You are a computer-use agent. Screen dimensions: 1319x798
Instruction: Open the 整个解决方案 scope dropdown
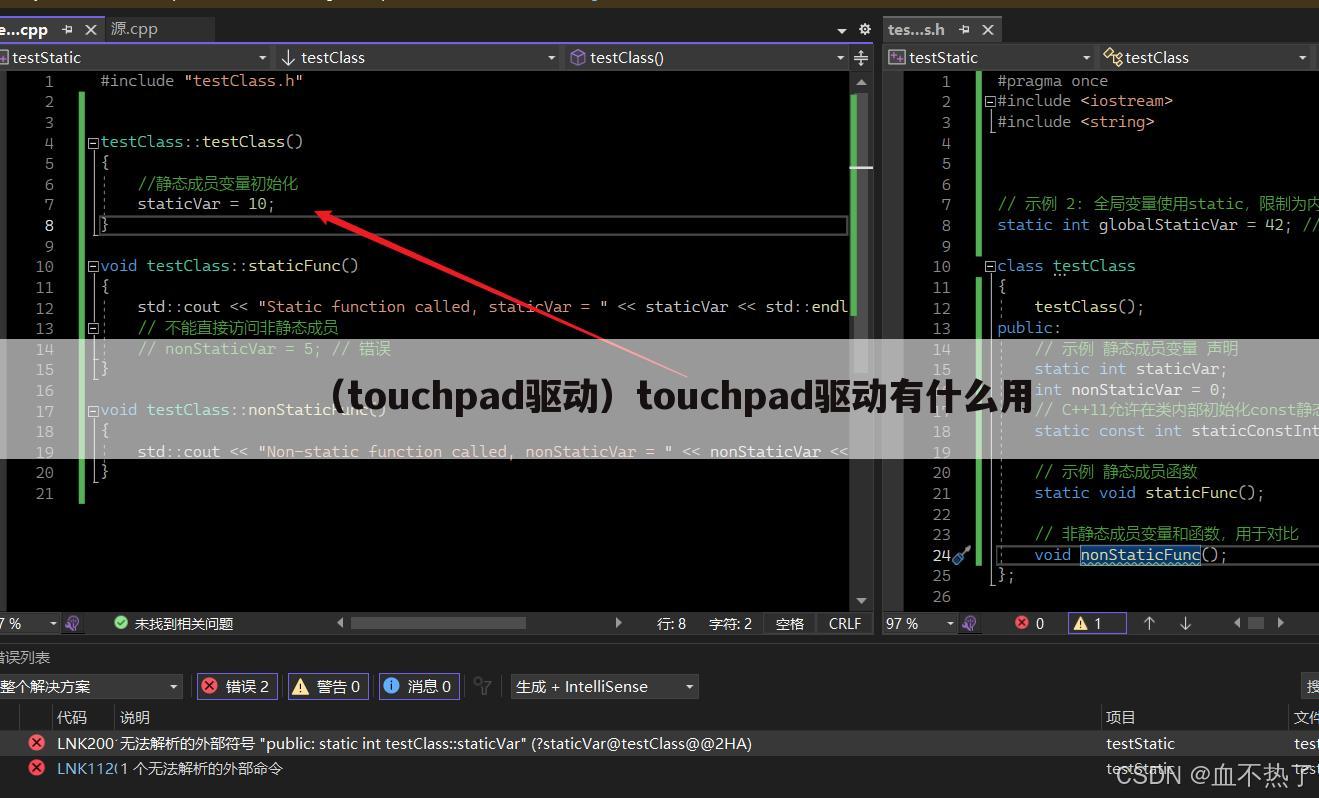point(91,686)
